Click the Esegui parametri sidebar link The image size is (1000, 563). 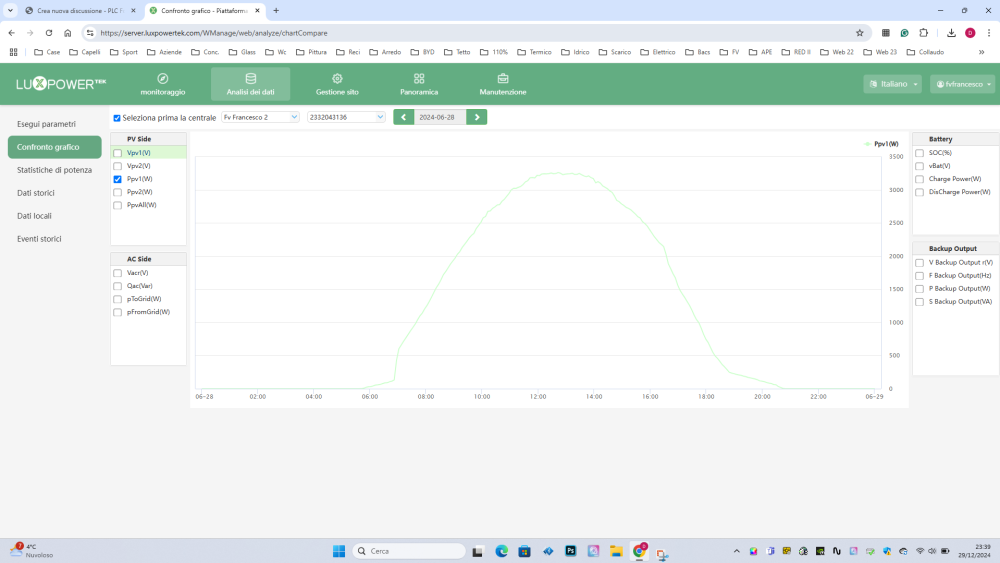tap(46, 124)
